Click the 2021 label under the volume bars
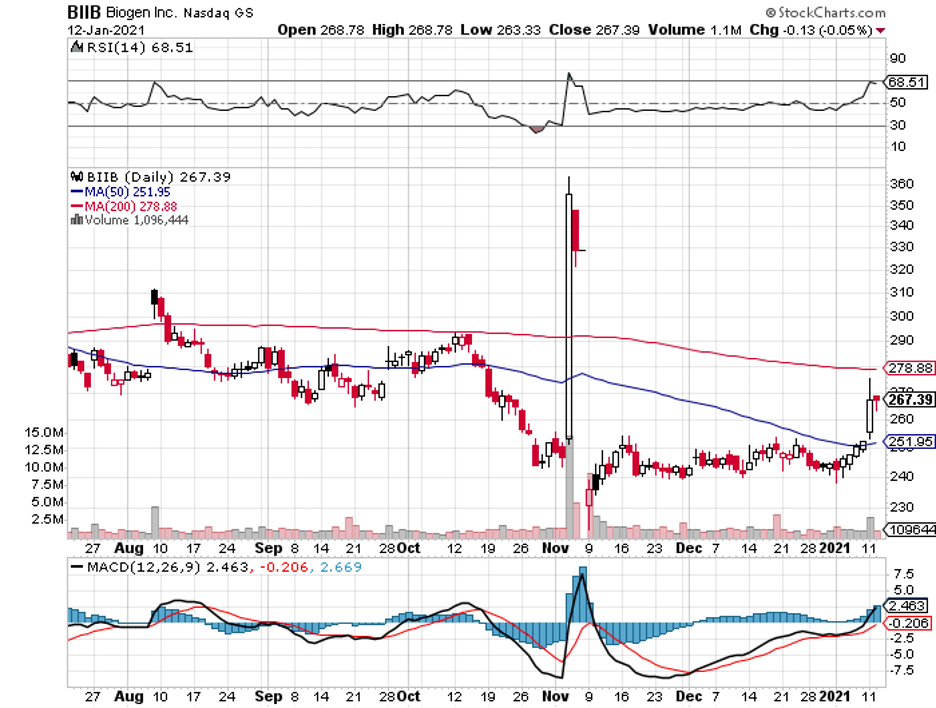Image resolution: width=936 pixels, height=708 pixels. pos(834,548)
